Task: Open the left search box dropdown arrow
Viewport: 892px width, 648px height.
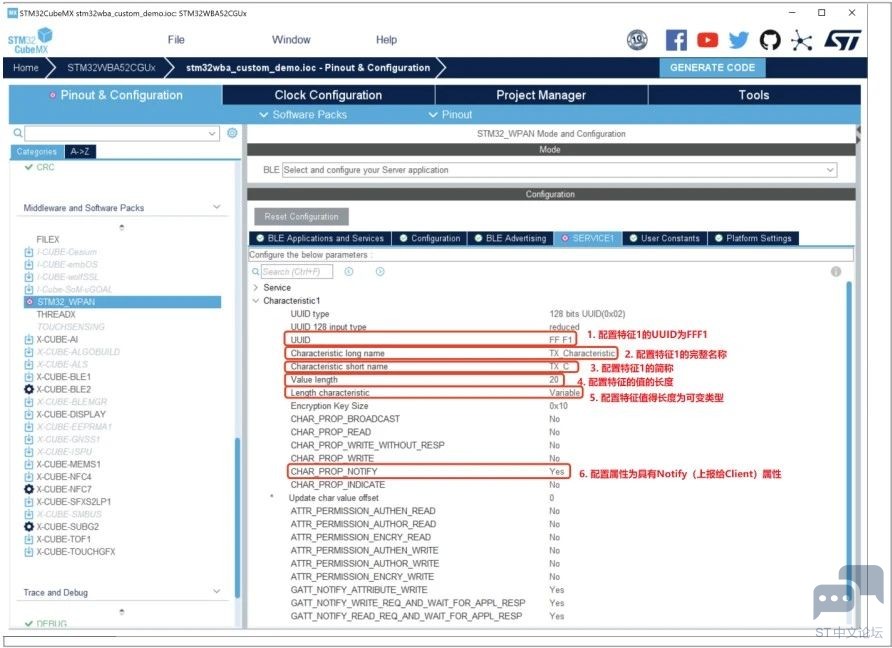Action: (212, 133)
